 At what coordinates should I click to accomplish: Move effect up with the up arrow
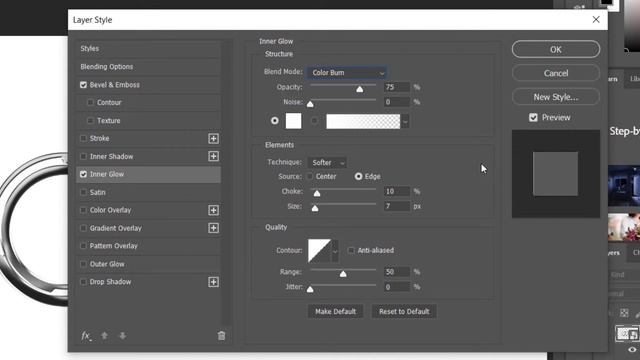[x=104, y=336]
